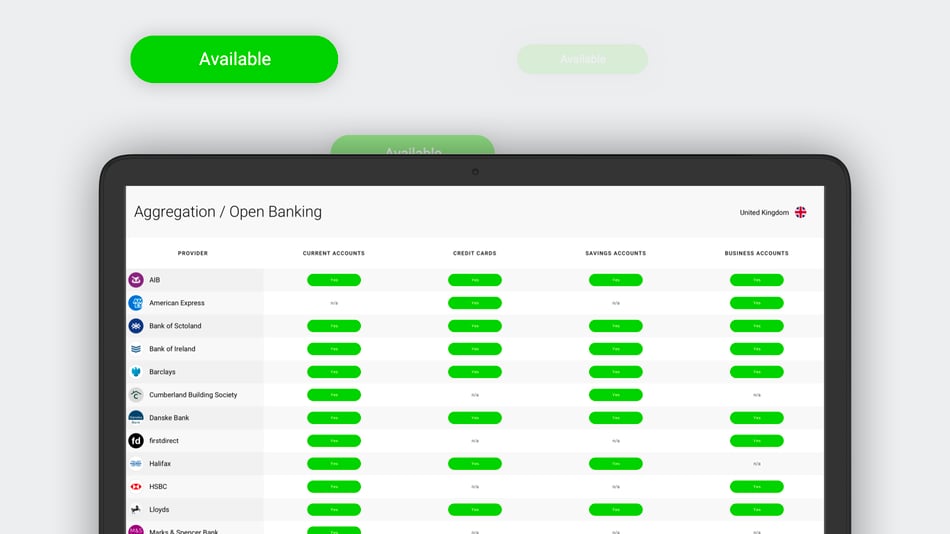
Task: Select the Lloyds provider name
Action: (x=159, y=510)
